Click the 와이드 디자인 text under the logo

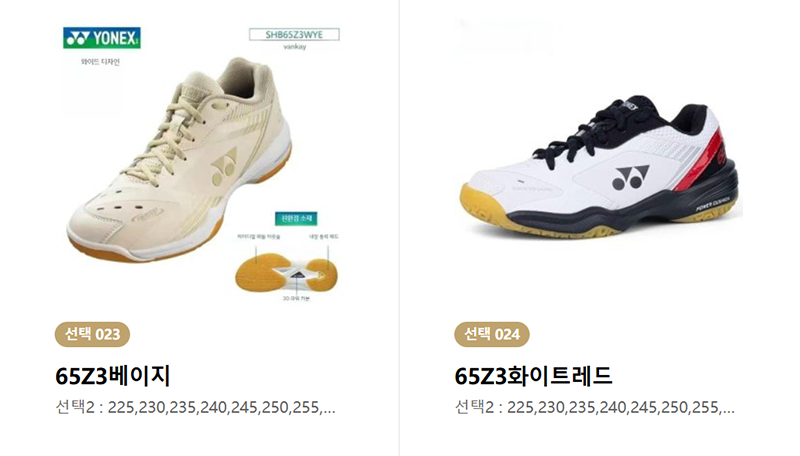click(x=101, y=62)
